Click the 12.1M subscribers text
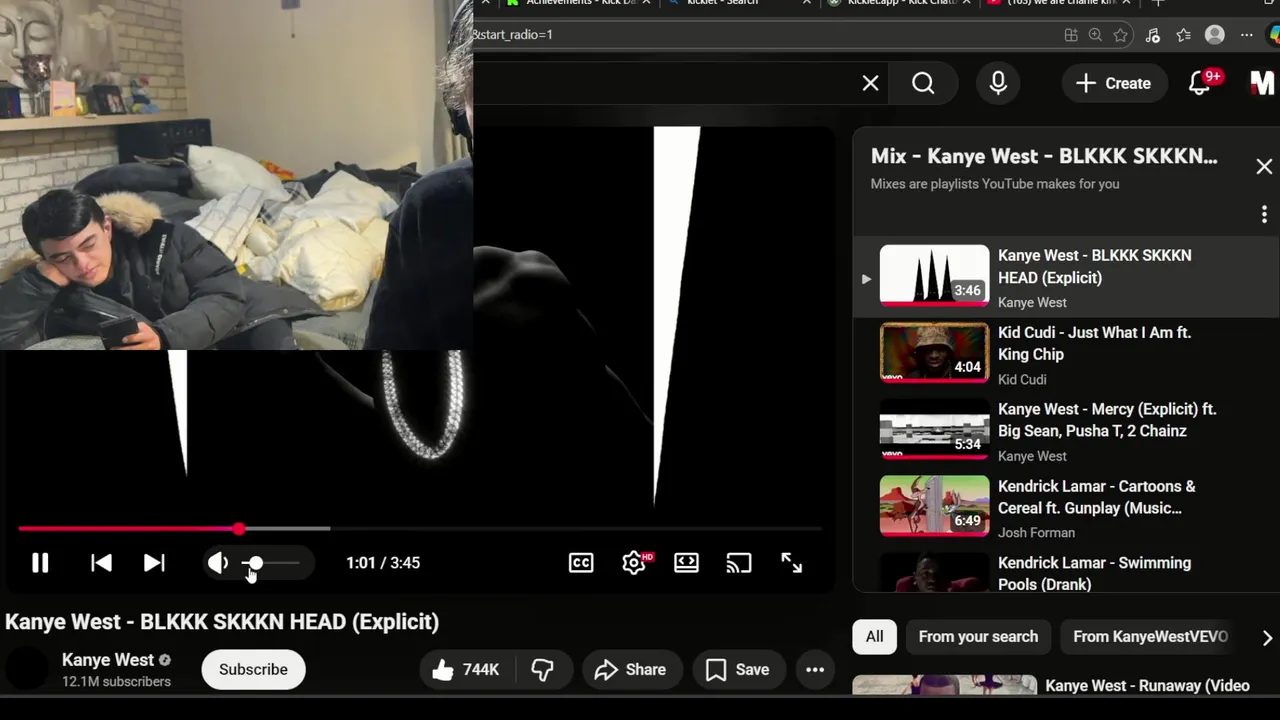1280x720 pixels. coord(116,682)
